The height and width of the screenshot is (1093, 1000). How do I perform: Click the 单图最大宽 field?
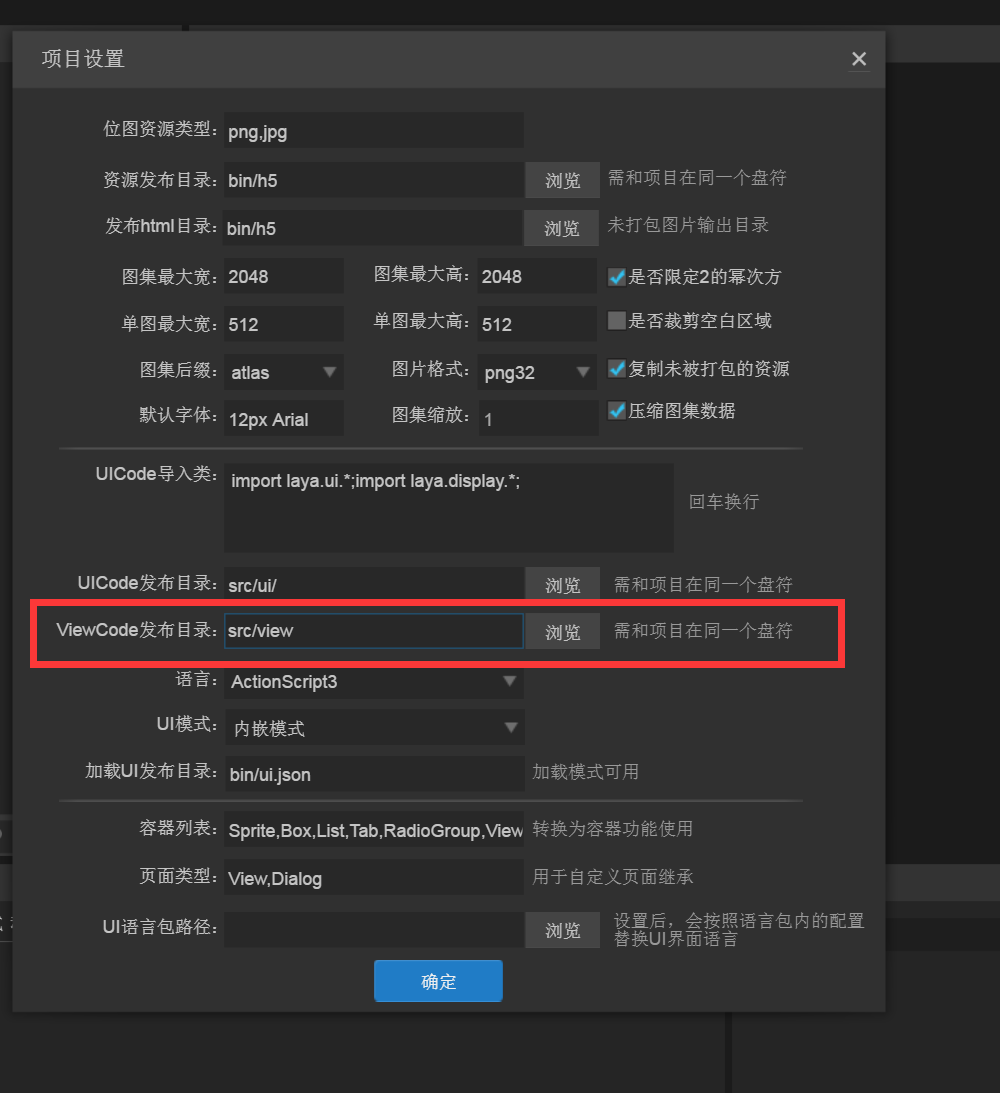tap(284, 324)
